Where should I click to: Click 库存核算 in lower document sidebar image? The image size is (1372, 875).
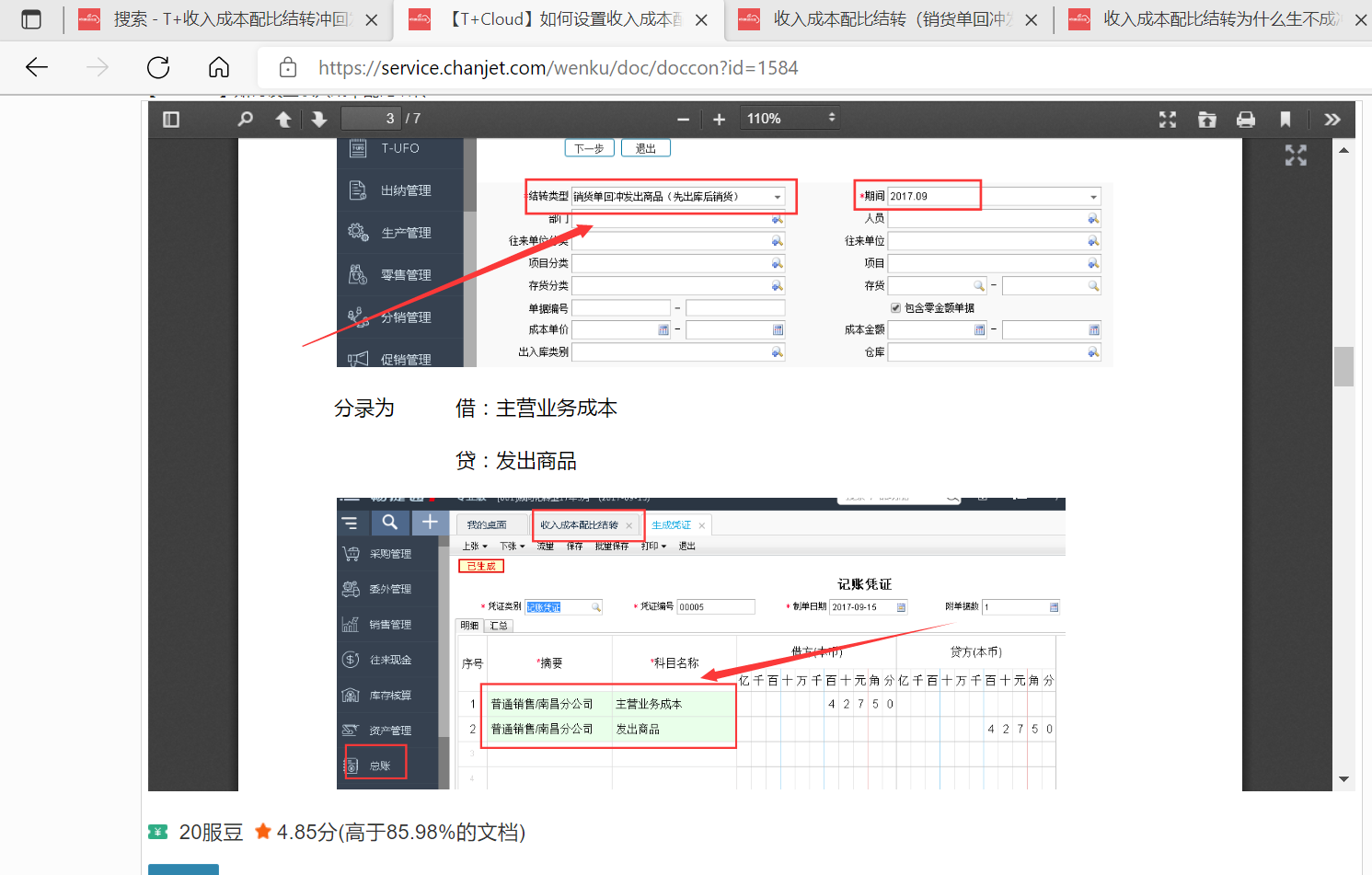point(390,696)
